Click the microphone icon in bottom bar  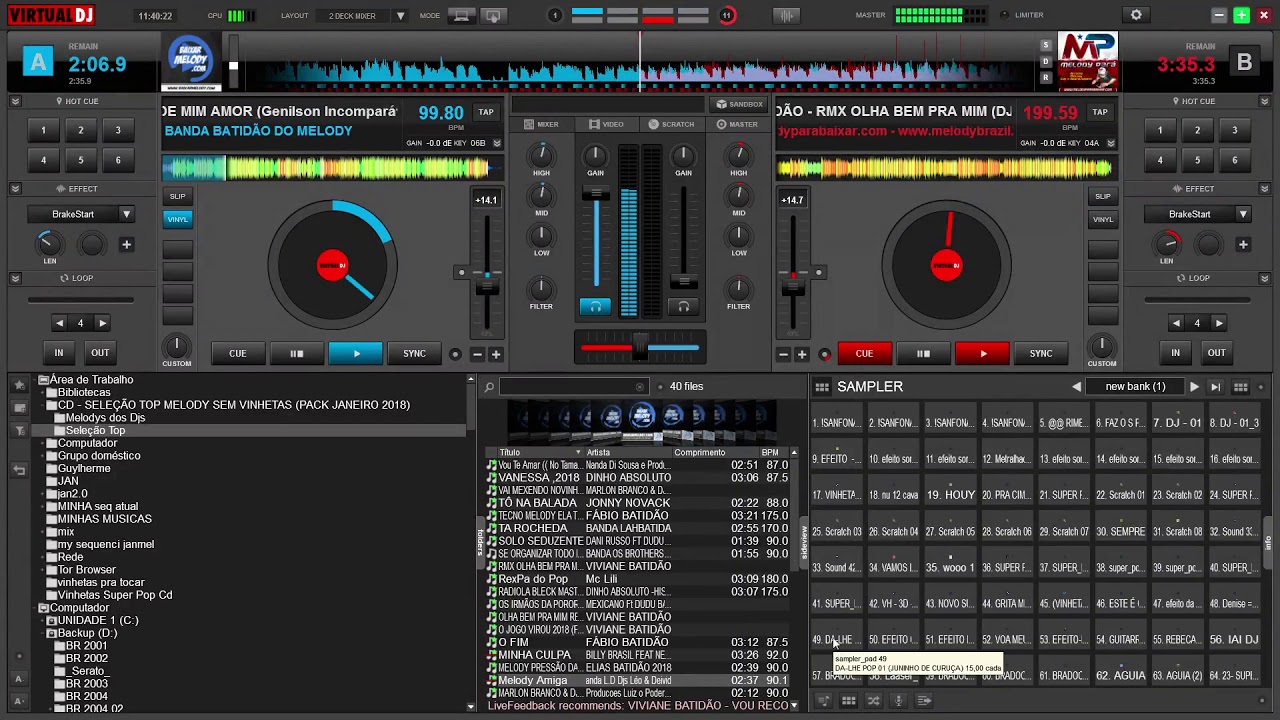point(899,701)
